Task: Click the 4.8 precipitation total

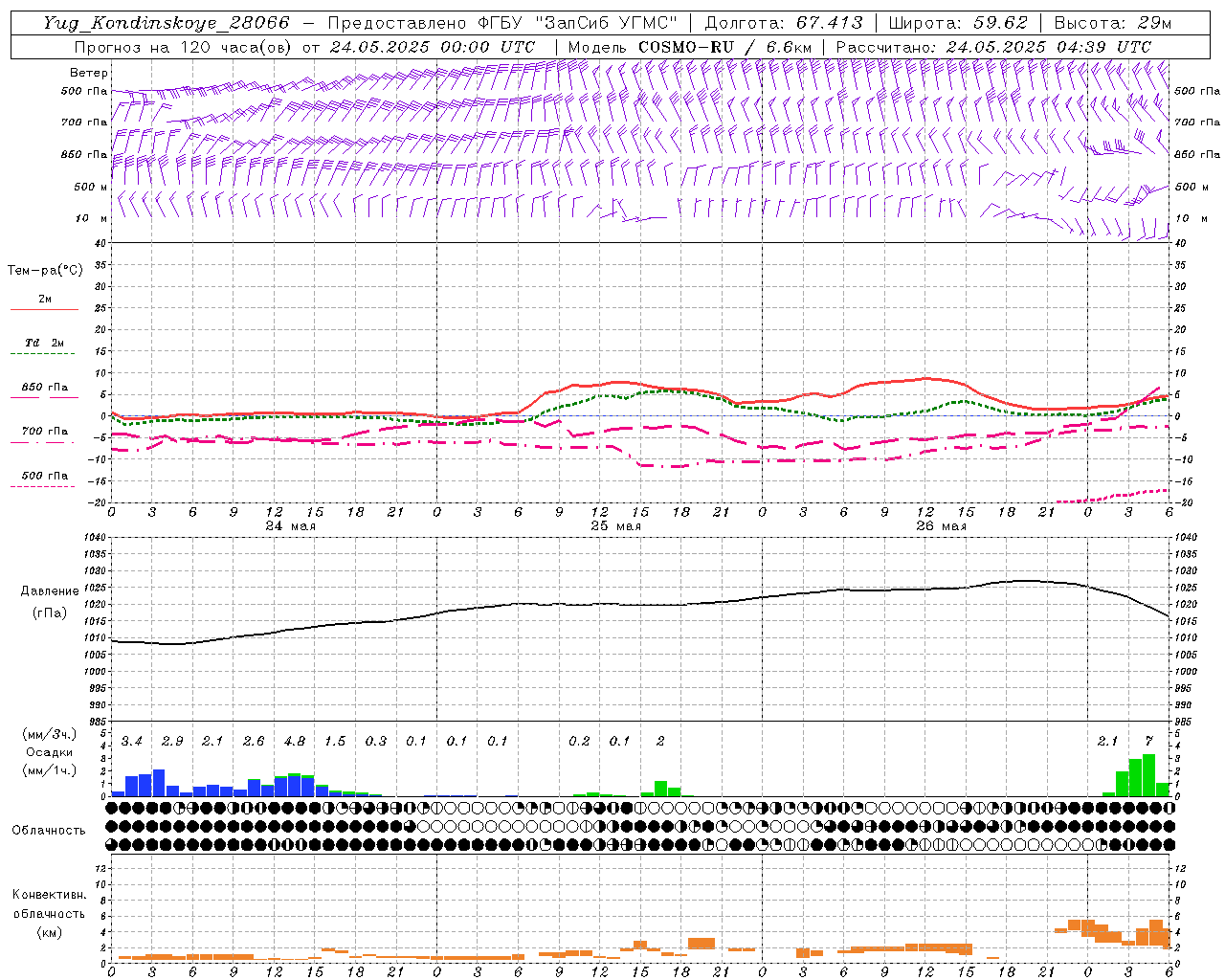Action: tap(295, 742)
